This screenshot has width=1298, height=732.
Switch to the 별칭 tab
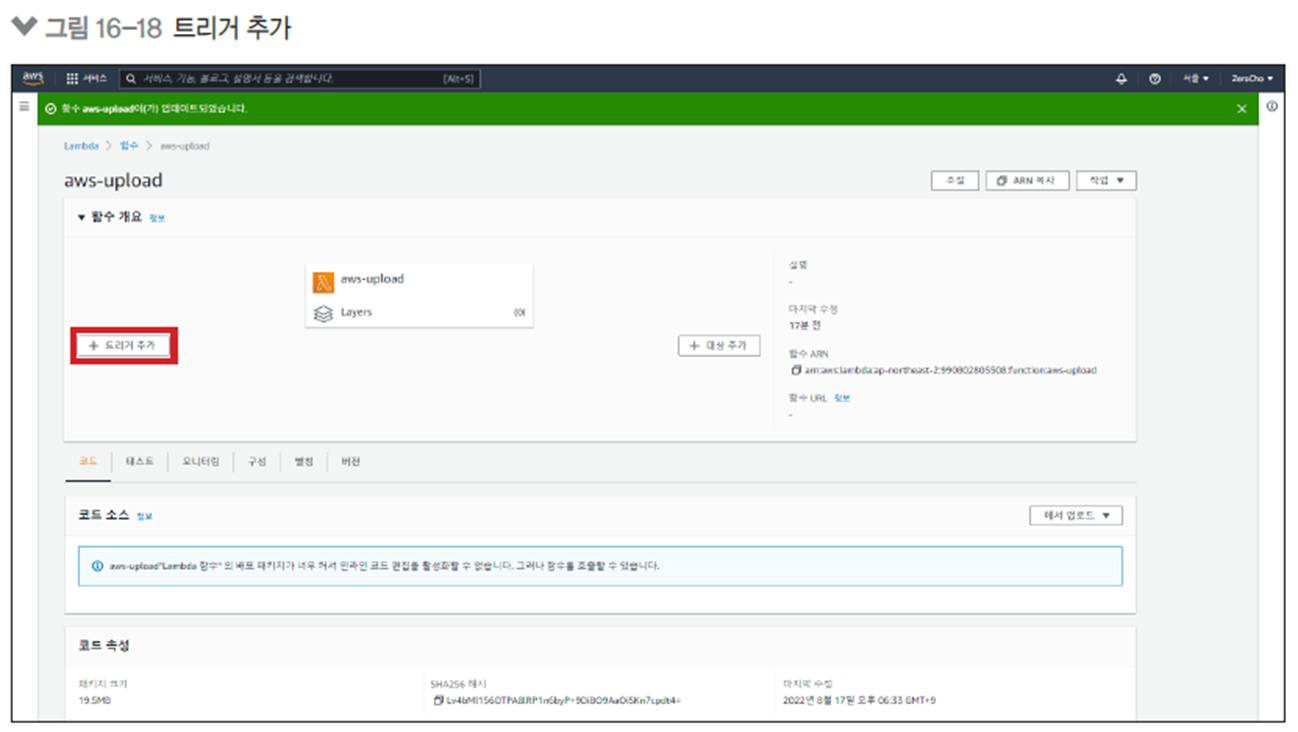pyautogui.click(x=304, y=462)
